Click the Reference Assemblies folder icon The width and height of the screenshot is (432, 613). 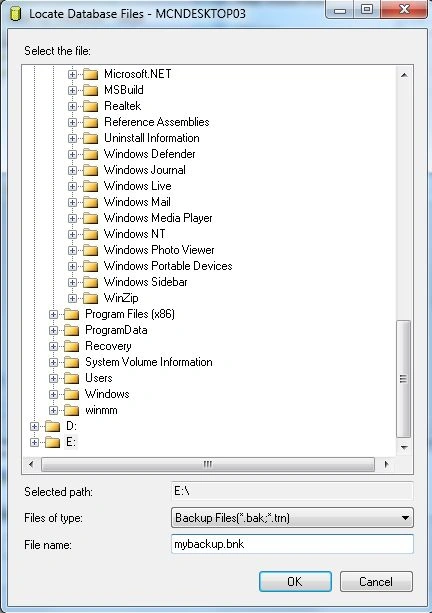click(x=90, y=122)
